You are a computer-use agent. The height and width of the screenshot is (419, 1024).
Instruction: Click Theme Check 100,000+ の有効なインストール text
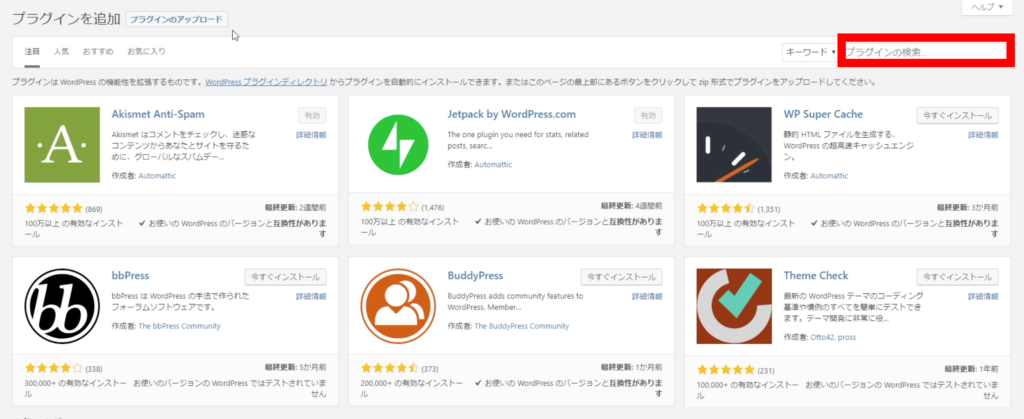pyautogui.click(x=748, y=388)
